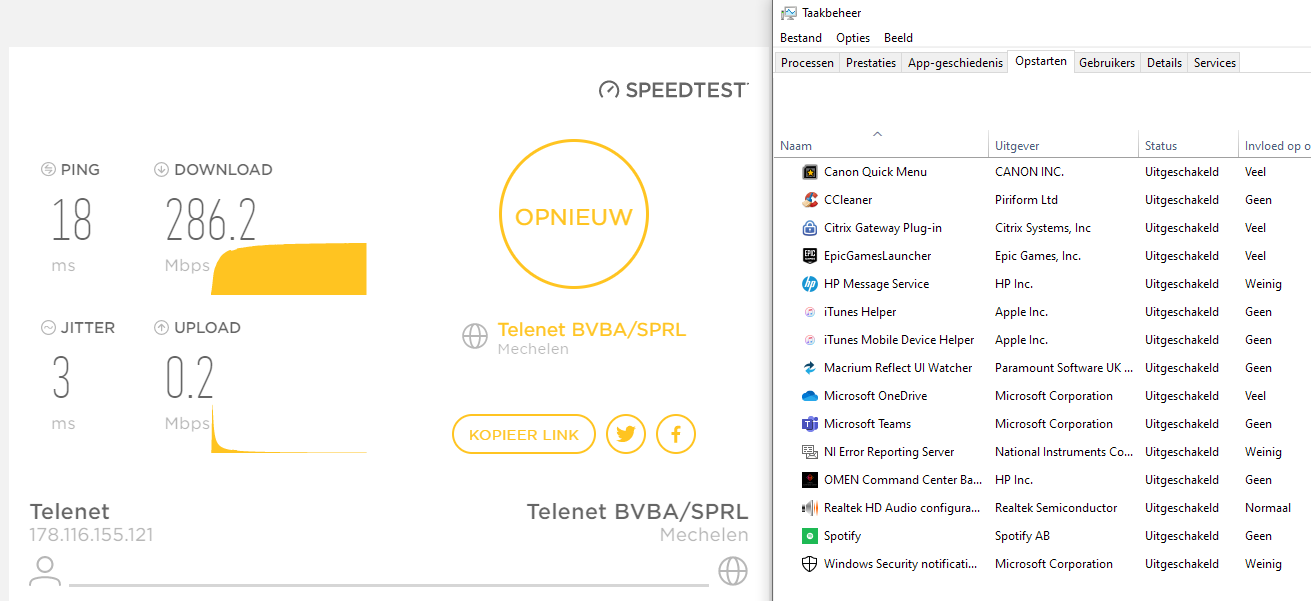The width and height of the screenshot is (1311, 601).
Task: Switch to the Details tab
Action: click(1164, 63)
